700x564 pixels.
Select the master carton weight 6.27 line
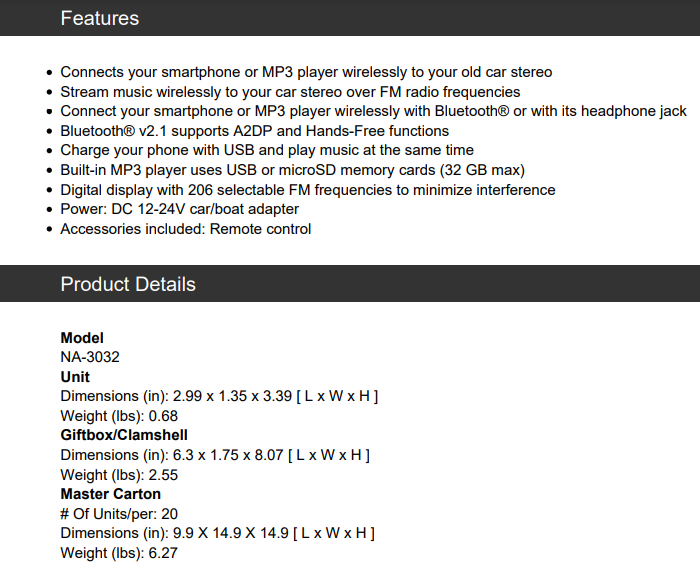119,553
